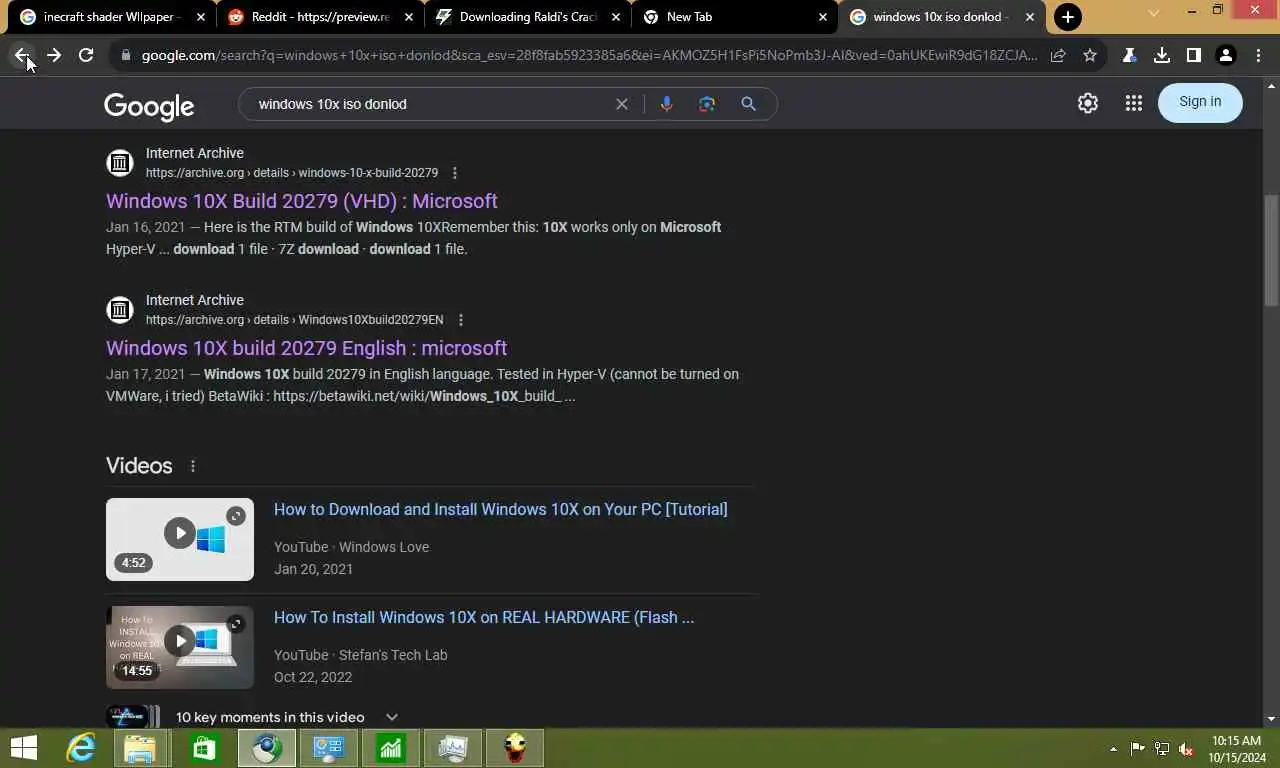
Task: Open options for Windows10Xbuild20279EN result
Action: point(460,320)
